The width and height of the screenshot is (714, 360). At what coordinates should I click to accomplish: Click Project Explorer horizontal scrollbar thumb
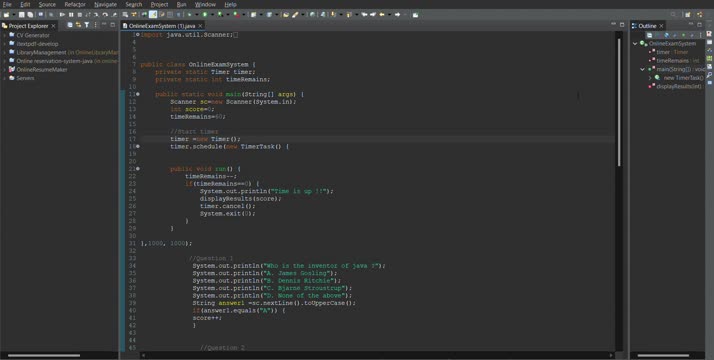tap(44, 355)
